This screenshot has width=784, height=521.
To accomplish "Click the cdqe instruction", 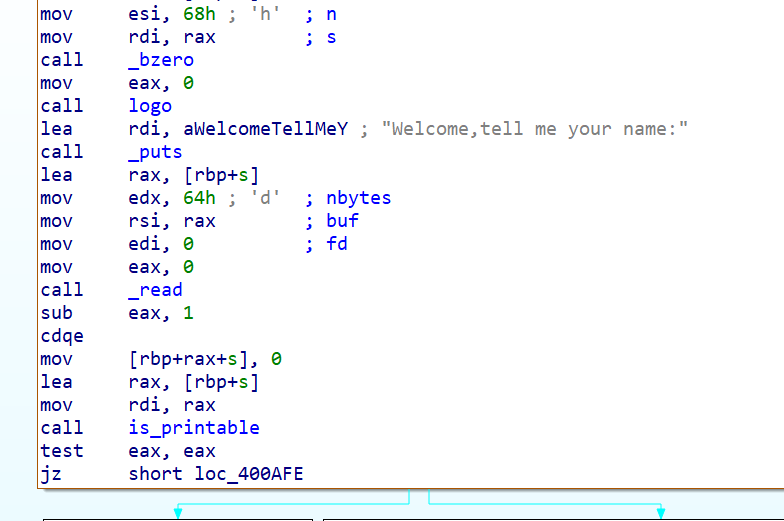I will [62, 336].
